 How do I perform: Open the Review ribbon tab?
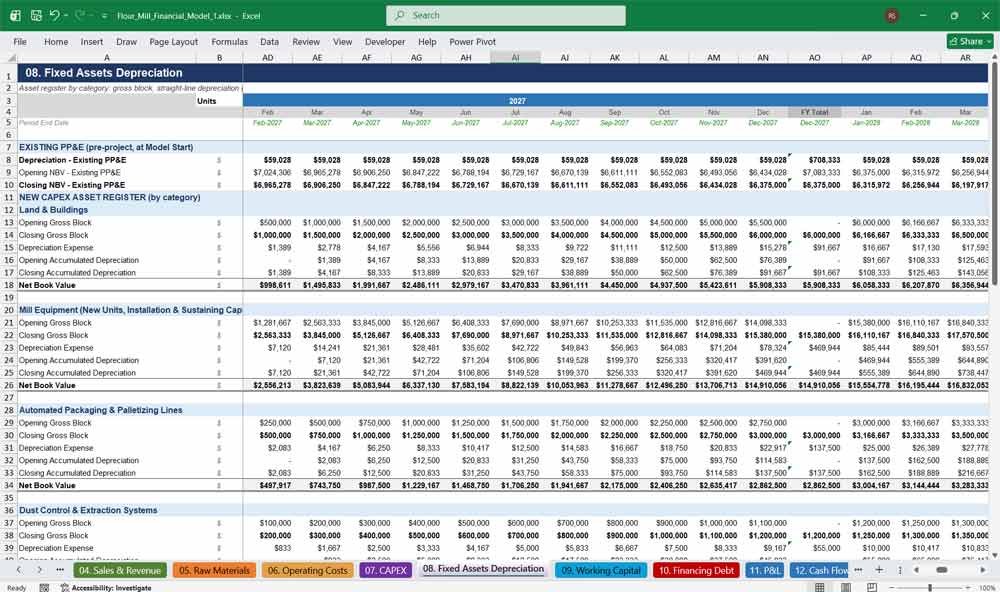click(x=306, y=41)
